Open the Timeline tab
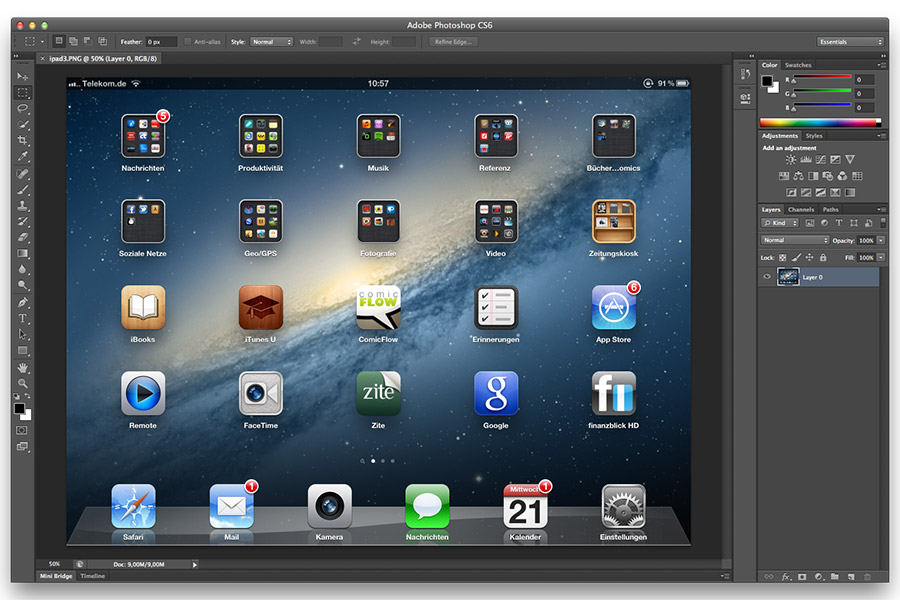This screenshot has height=600, width=900. pos(92,576)
